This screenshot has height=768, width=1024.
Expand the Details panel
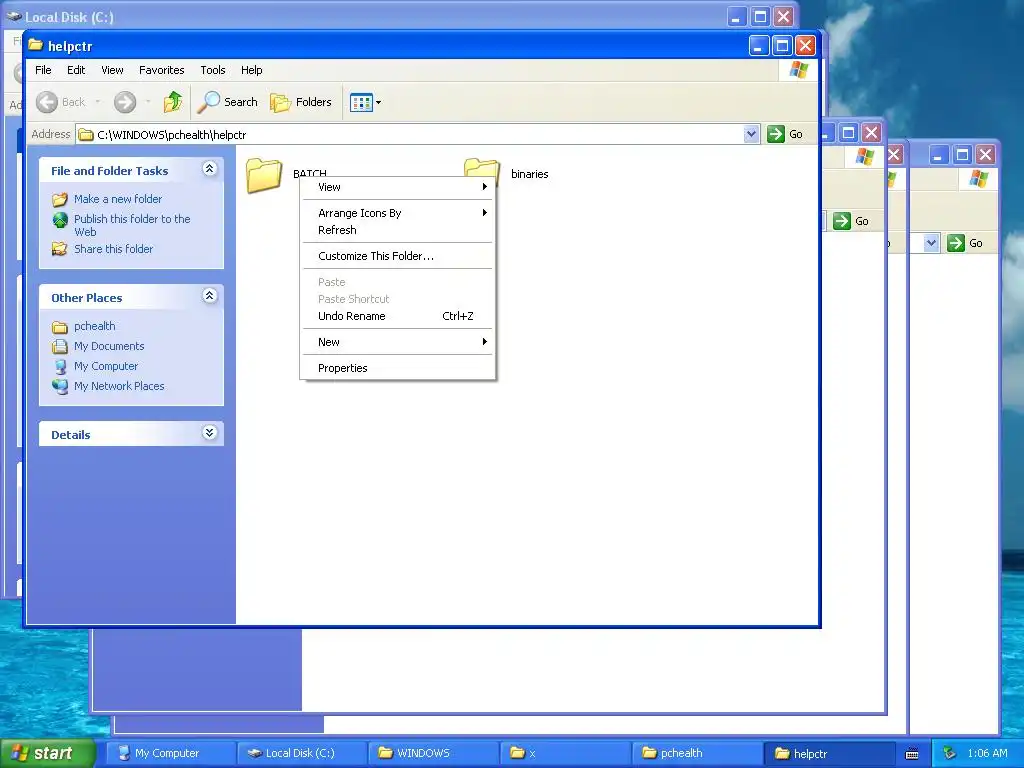[210, 433]
